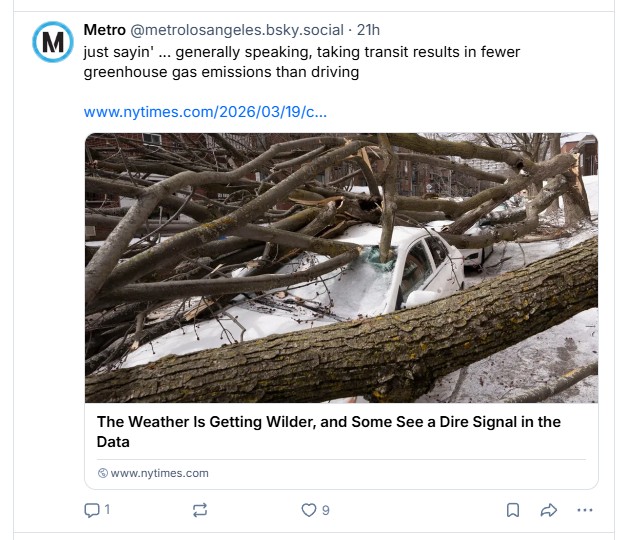
Task: Click the reply count number 1
Action: [107, 510]
